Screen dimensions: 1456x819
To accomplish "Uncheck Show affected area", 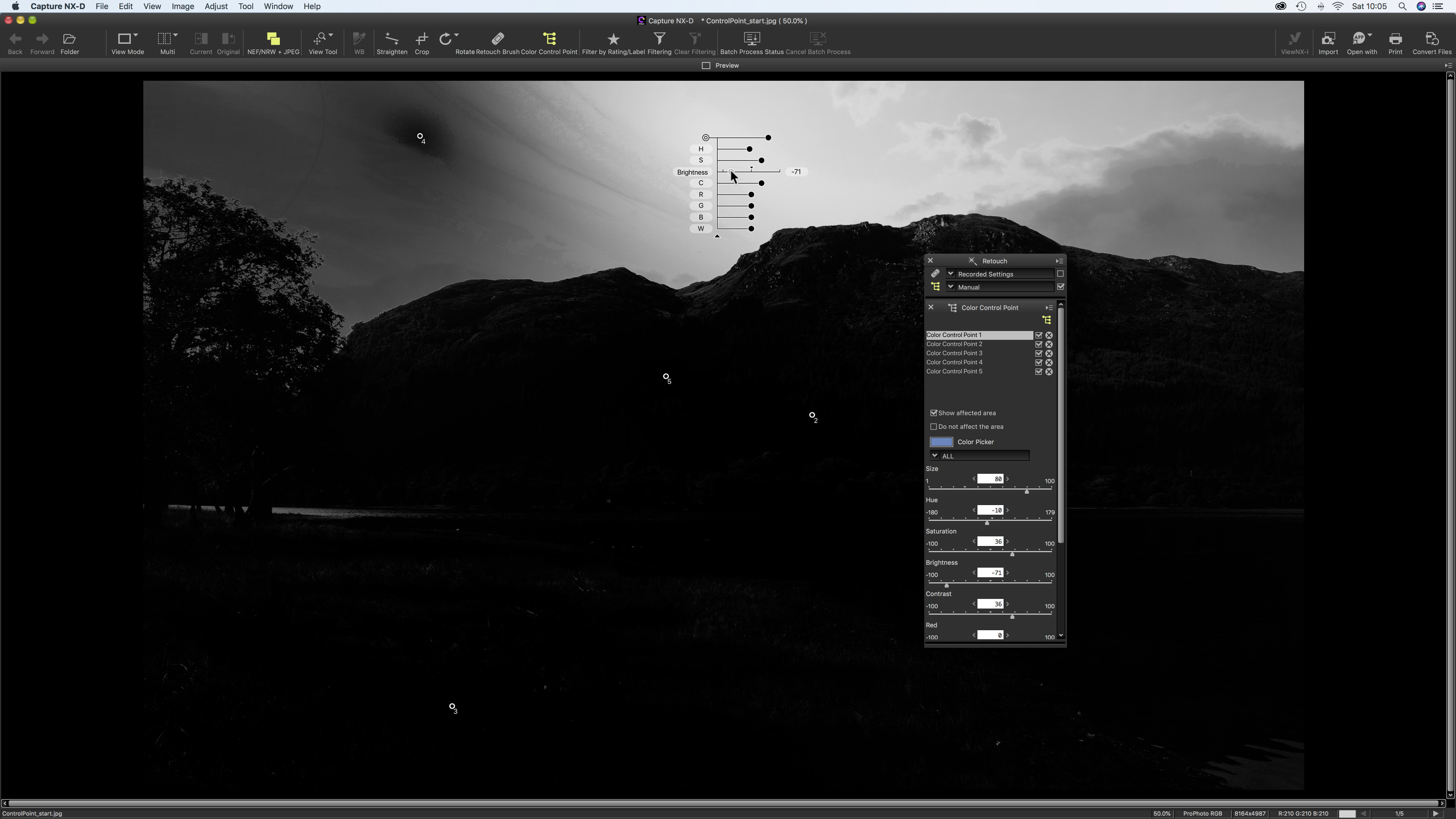I will click(x=933, y=413).
